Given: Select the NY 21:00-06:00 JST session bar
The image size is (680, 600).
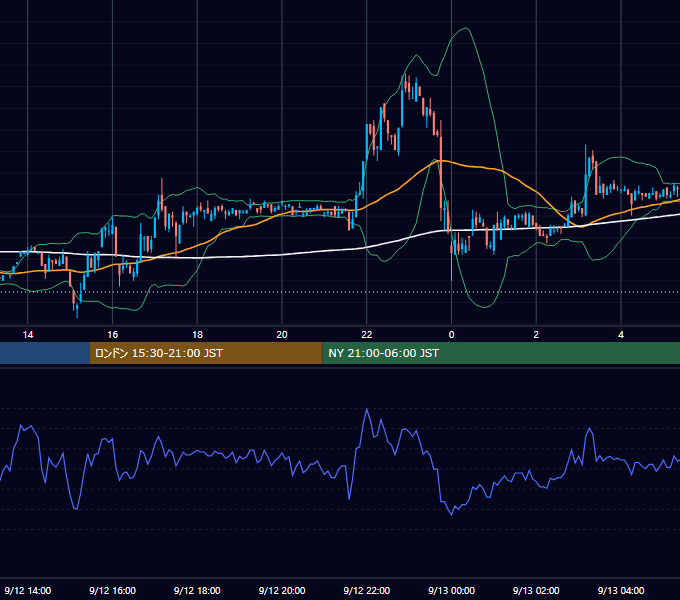Looking at the screenshot, I should tap(501, 353).
